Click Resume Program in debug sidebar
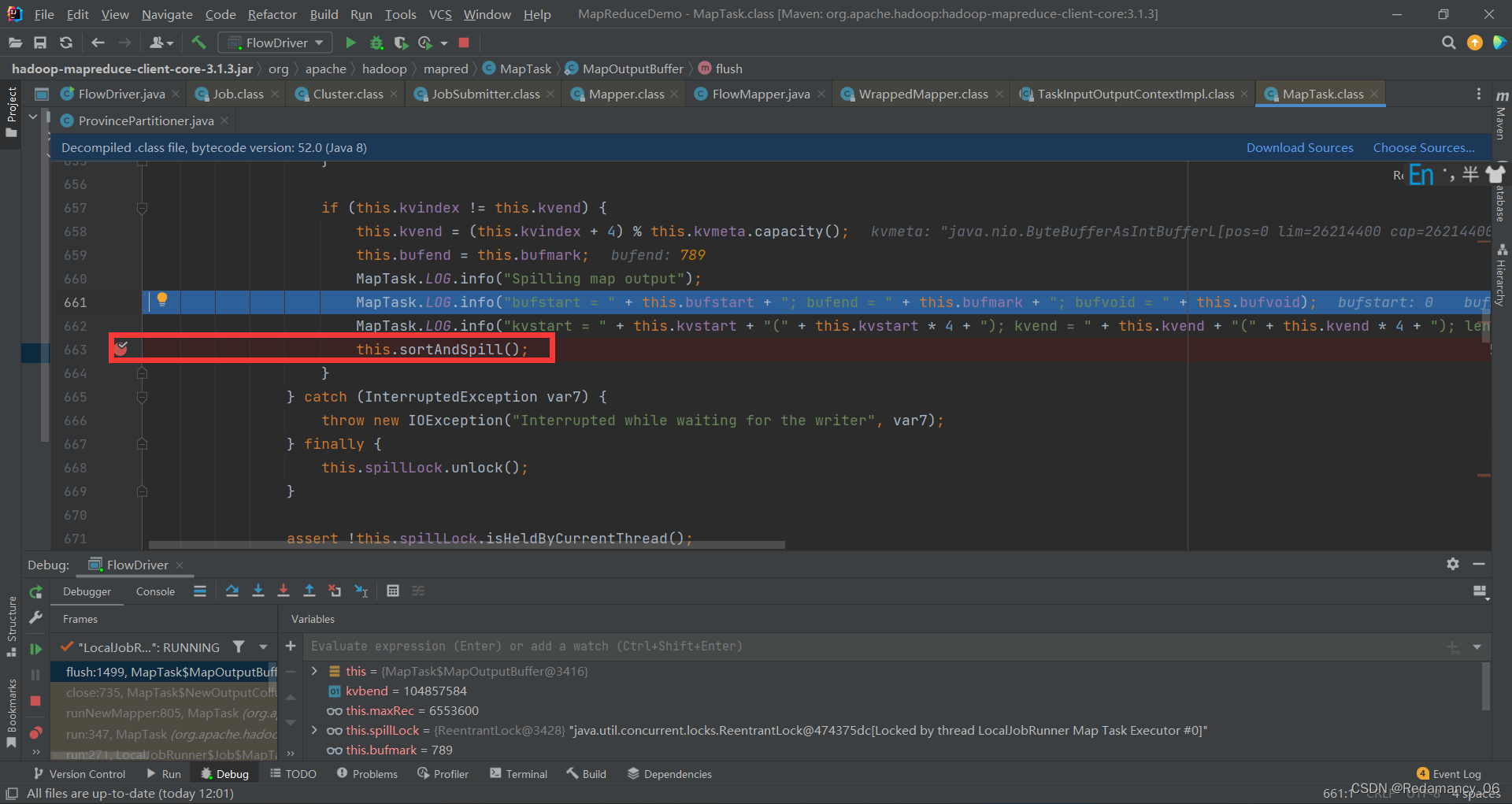 [35, 649]
